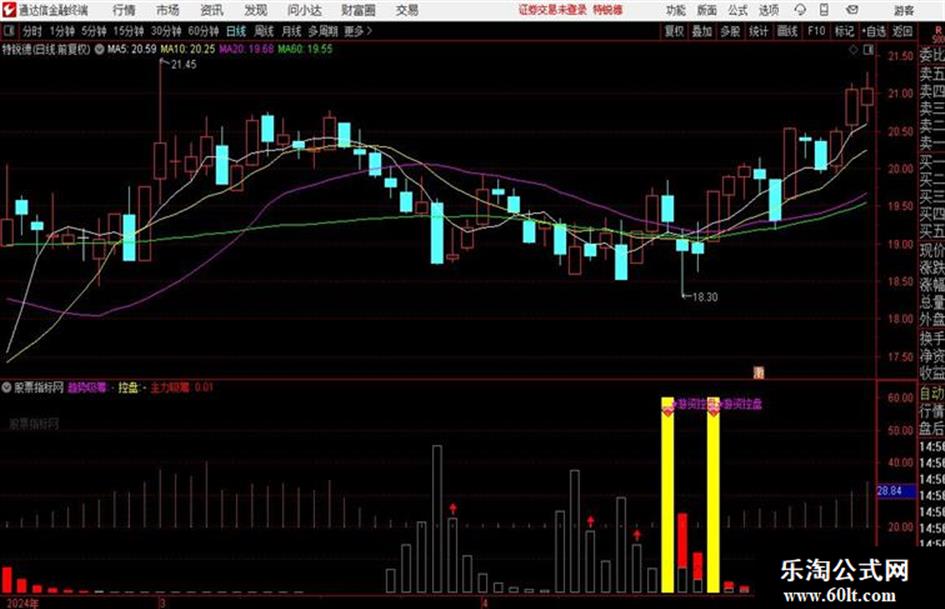
Task: Open the 公式 menu
Action: 737,10
